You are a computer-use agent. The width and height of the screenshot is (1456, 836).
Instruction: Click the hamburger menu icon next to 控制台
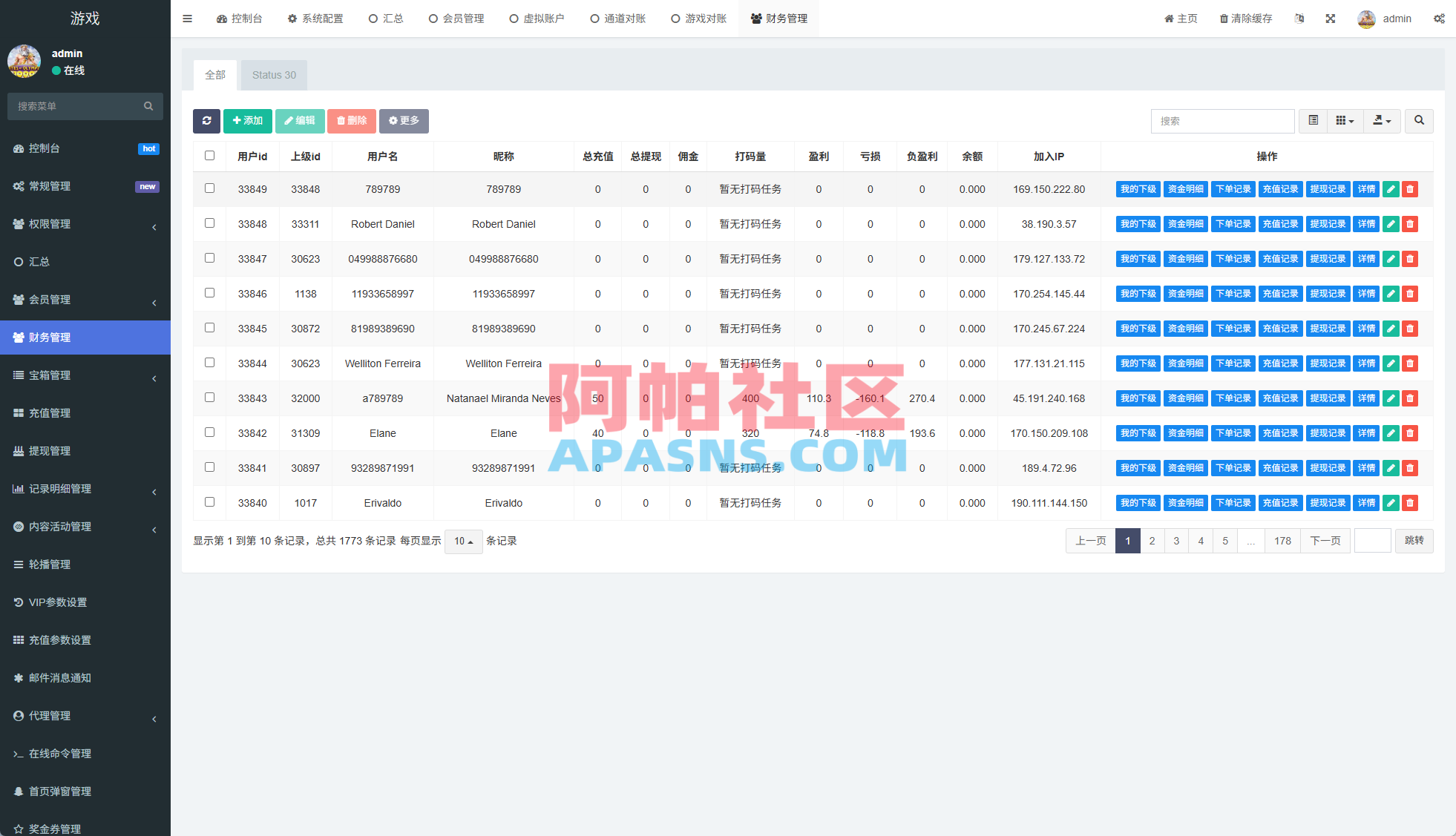pyautogui.click(x=187, y=18)
